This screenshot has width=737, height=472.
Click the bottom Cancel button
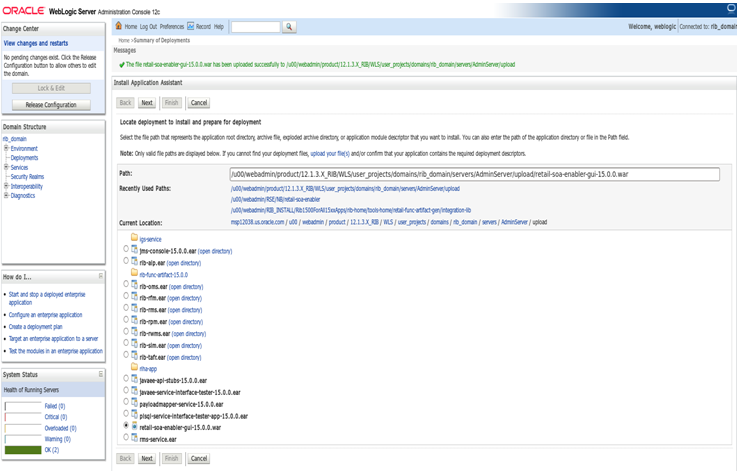click(199, 458)
